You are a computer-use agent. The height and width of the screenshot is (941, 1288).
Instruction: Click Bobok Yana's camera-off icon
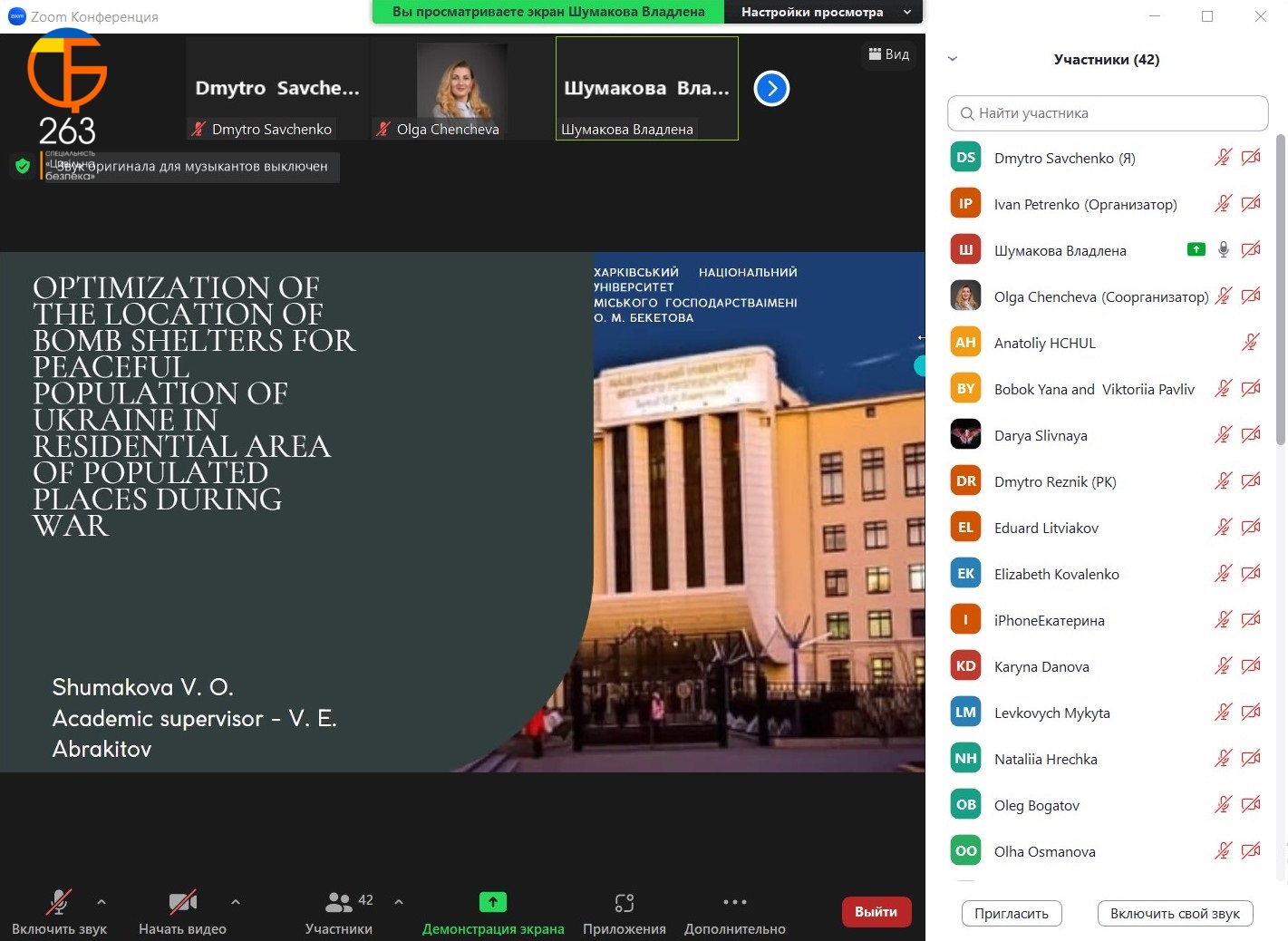(x=1251, y=389)
